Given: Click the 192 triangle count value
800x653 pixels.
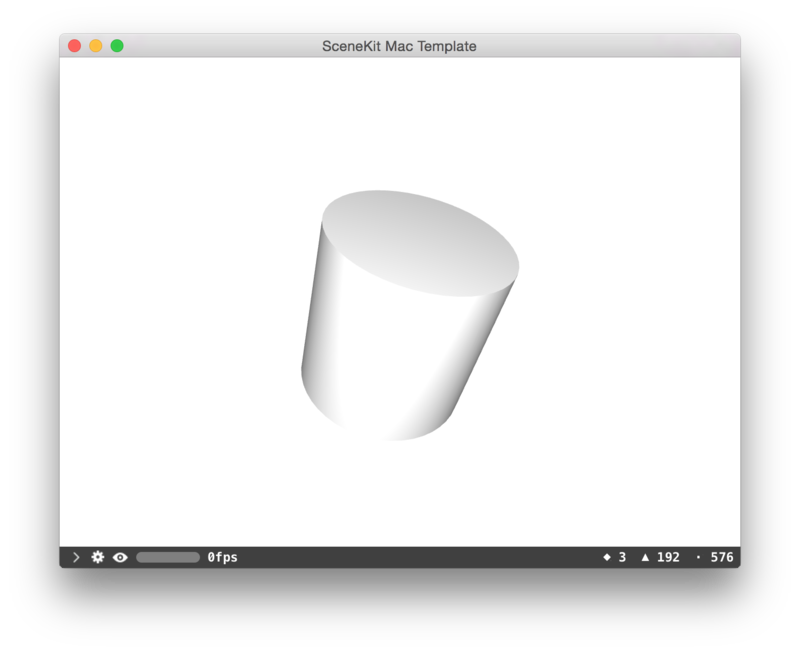Looking at the screenshot, I should click(668, 557).
